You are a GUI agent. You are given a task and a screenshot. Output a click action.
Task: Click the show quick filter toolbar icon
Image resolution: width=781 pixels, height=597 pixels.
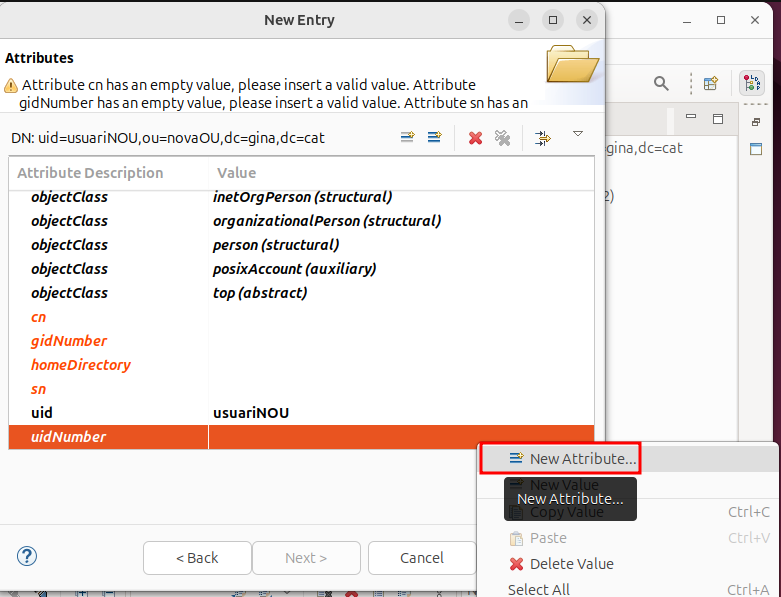pyautogui.click(x=542, y=138)
